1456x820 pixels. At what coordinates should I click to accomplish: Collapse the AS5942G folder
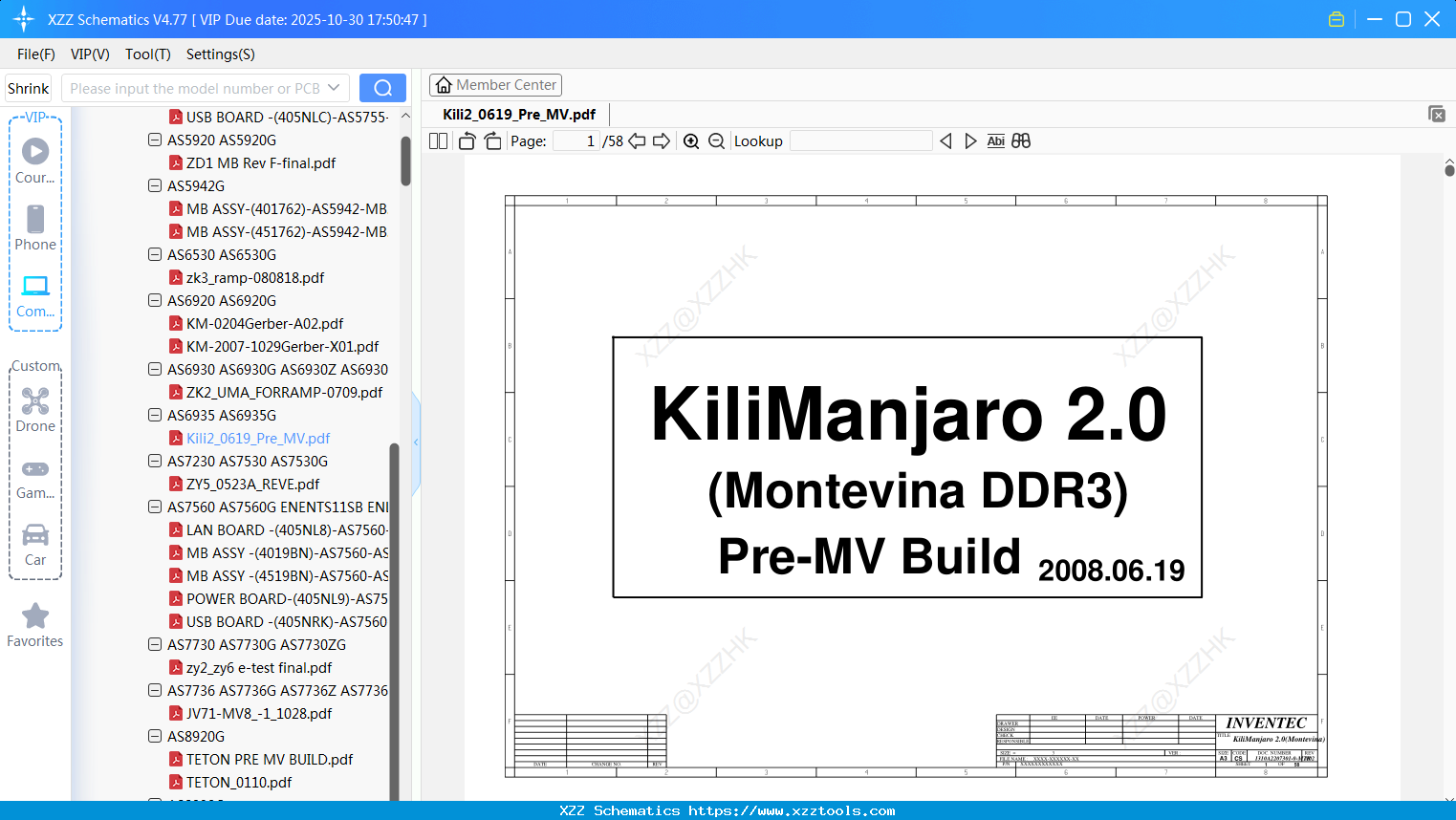155,185
